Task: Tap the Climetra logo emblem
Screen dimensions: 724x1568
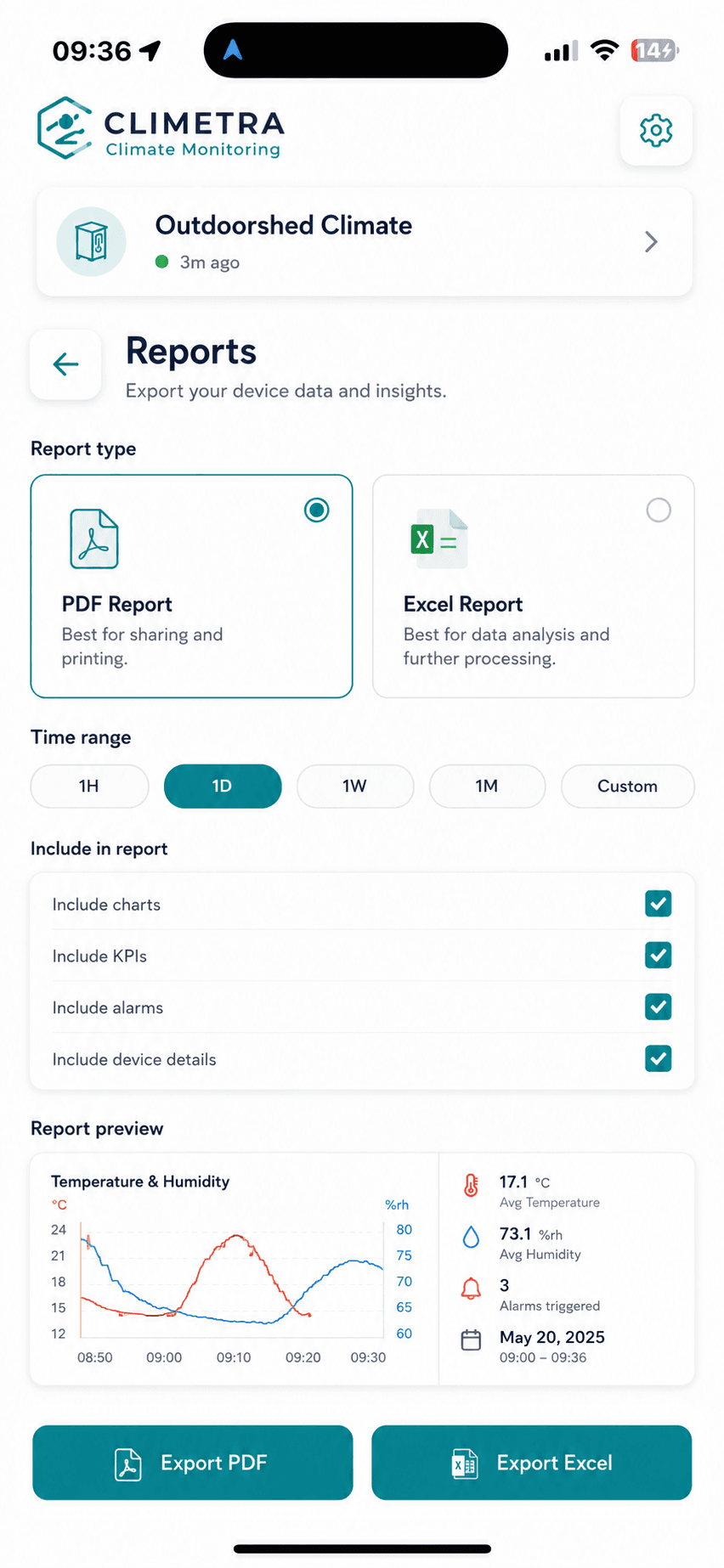Action: 65,128
